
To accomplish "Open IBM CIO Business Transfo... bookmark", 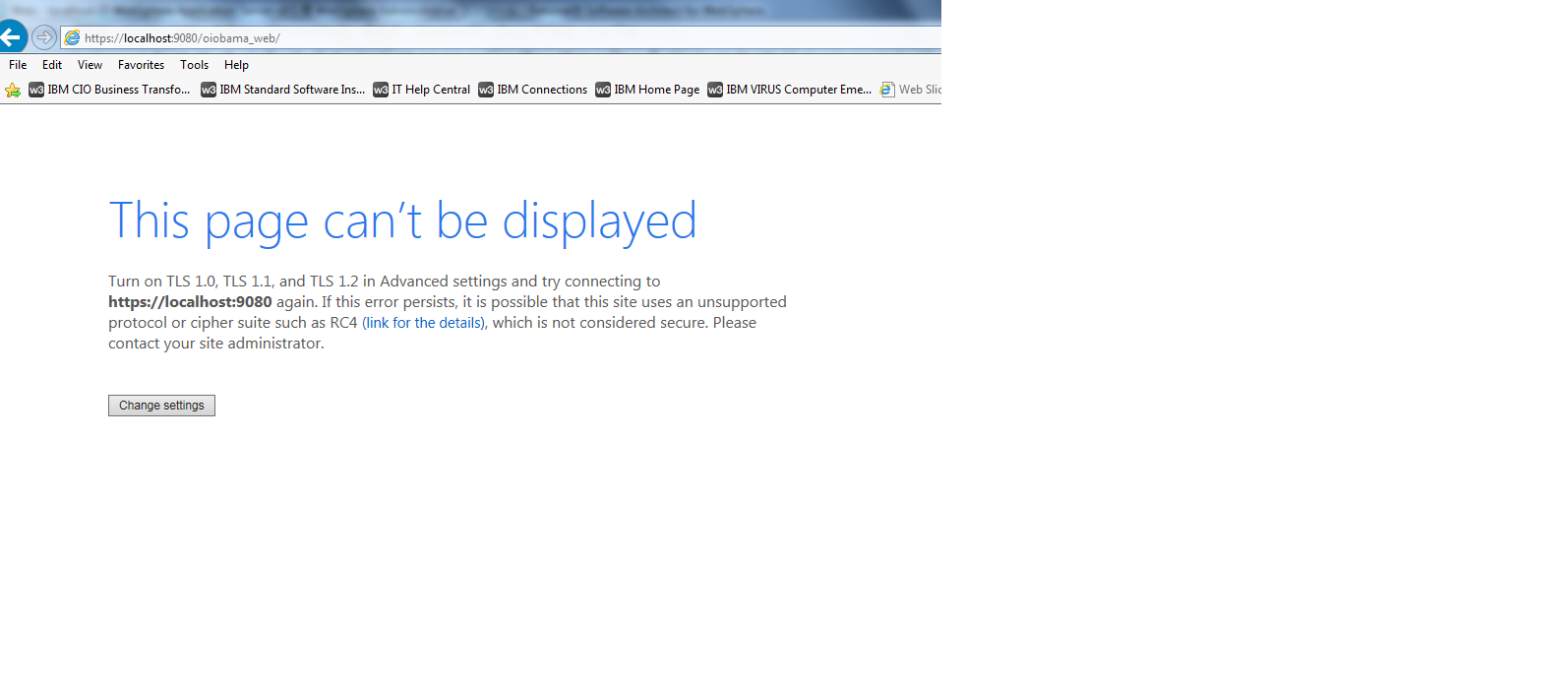I will (109, 90).
